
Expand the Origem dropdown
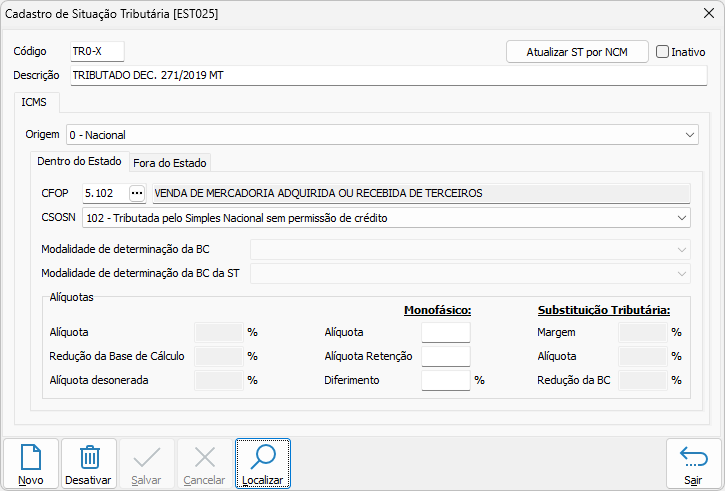pyautogui.click(x=690, y=134)
